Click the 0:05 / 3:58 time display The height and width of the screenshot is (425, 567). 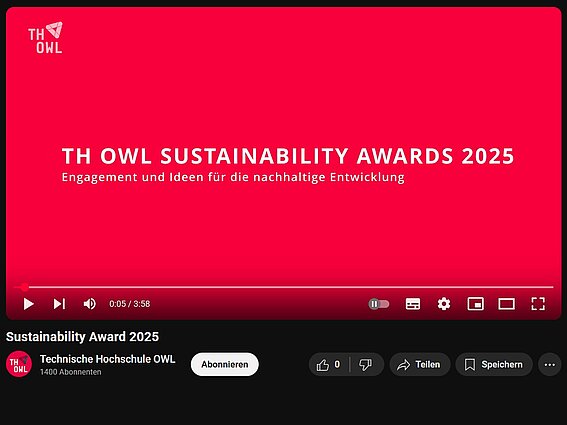[x=130, y=304]
